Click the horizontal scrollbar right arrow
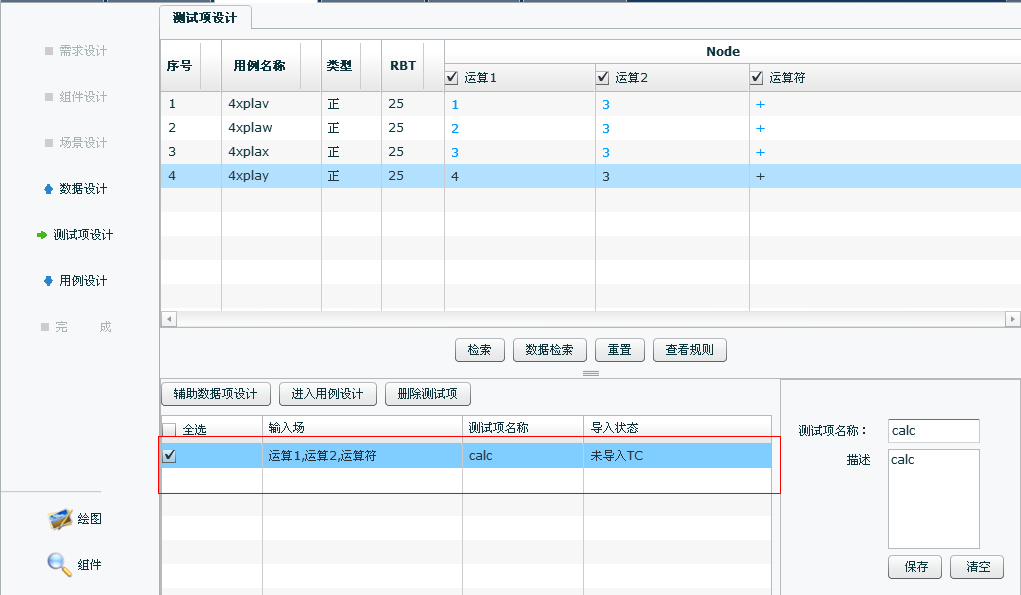 point(1013,319)
